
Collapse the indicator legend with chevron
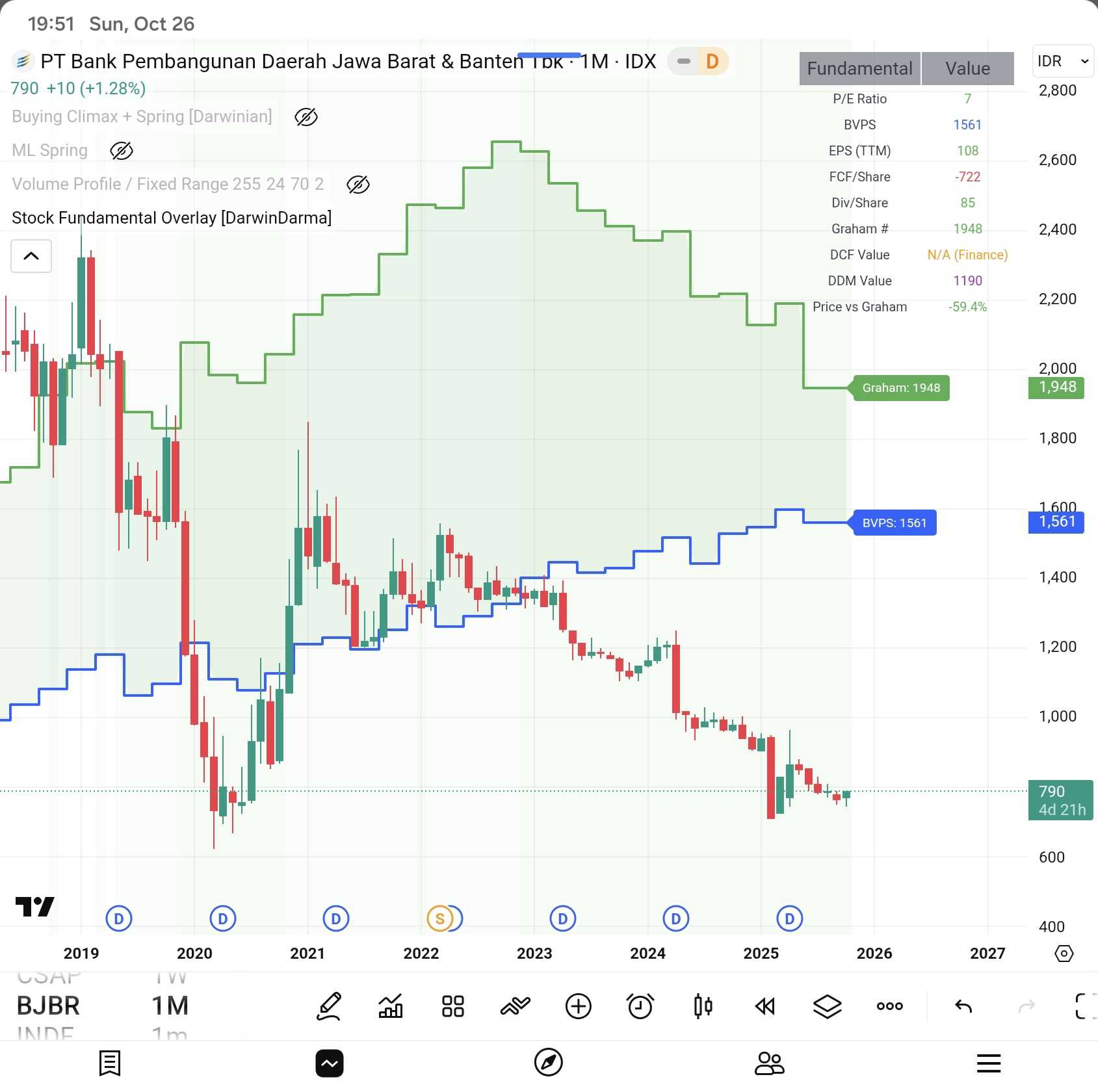coord(31,255)
